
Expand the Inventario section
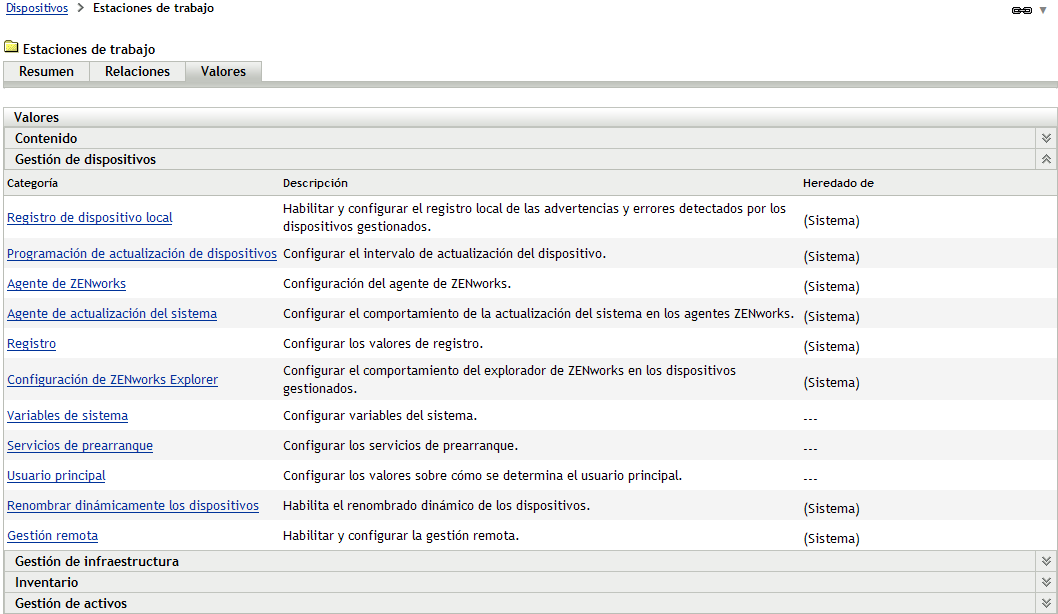[x=1046, y=582]
